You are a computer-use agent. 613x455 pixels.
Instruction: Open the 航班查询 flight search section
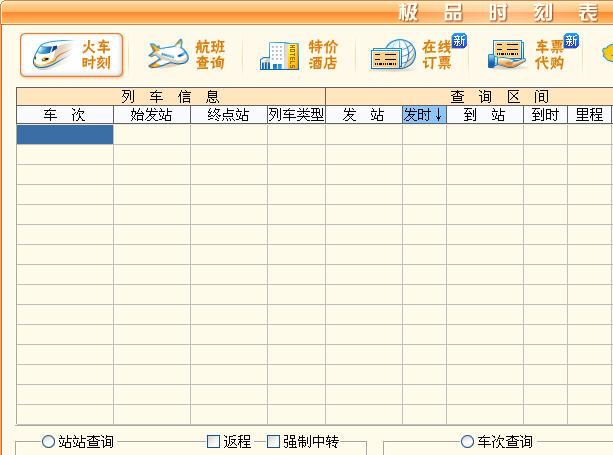[x=187, y=55]
